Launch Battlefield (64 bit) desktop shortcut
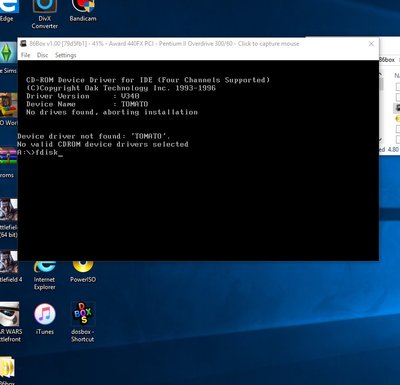This screenshot has width=400, height=385. [x=9, y=218]
